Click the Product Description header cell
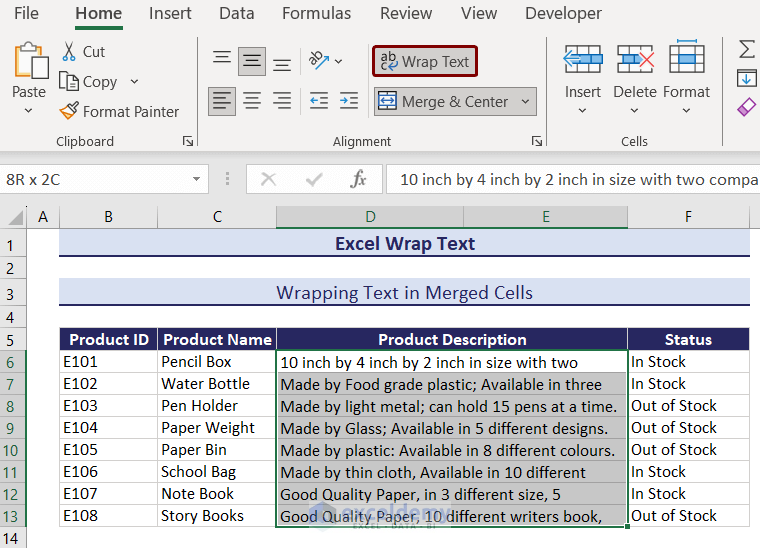This screenshot has width=760, height=548. pyautogui.click(x=452, y=339)
